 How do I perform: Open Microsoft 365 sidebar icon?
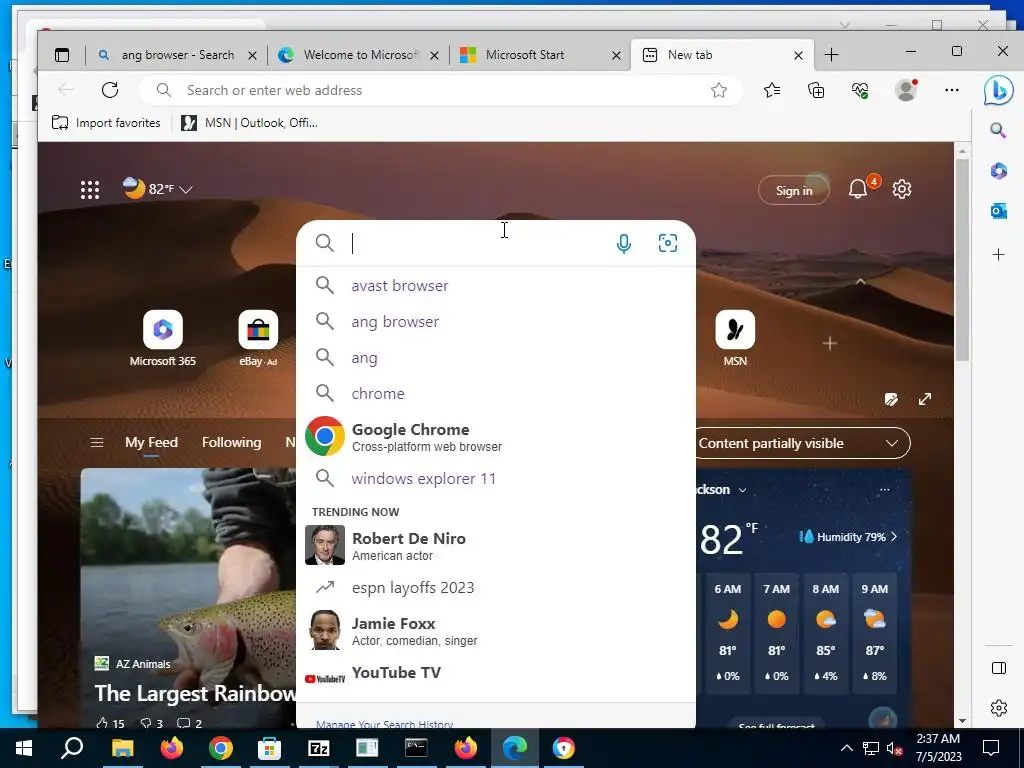(x=999, y=170)
